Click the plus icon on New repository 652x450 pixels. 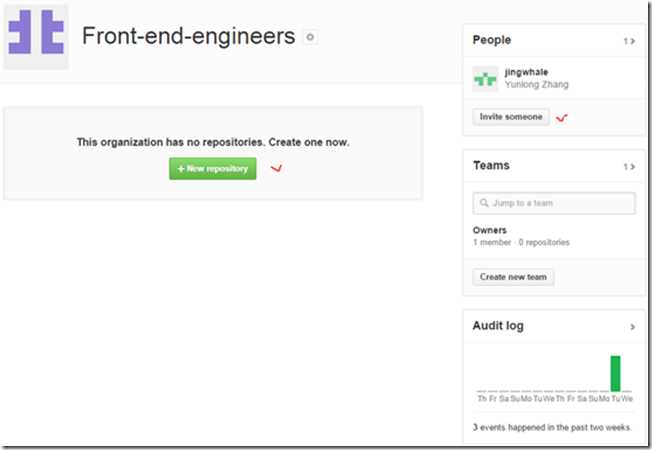181,168
